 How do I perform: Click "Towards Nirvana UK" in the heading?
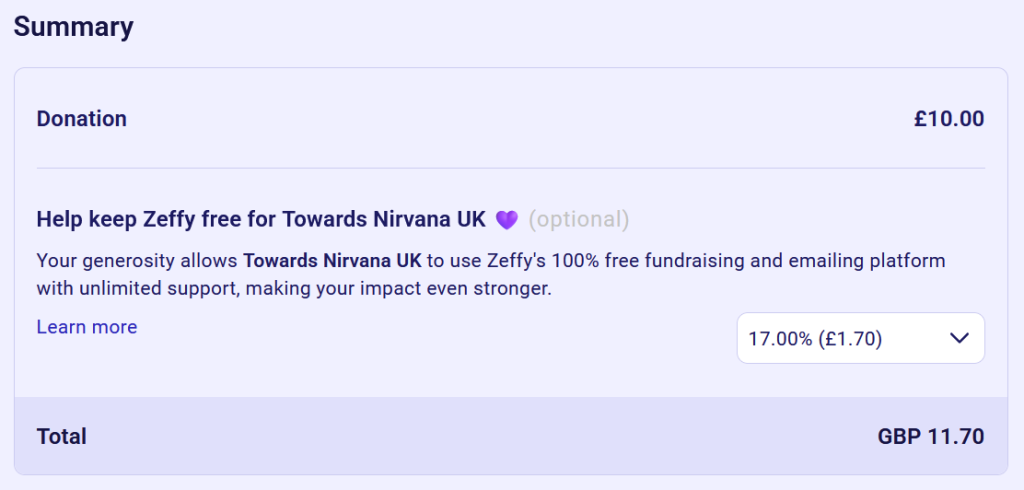coord(385,219)
